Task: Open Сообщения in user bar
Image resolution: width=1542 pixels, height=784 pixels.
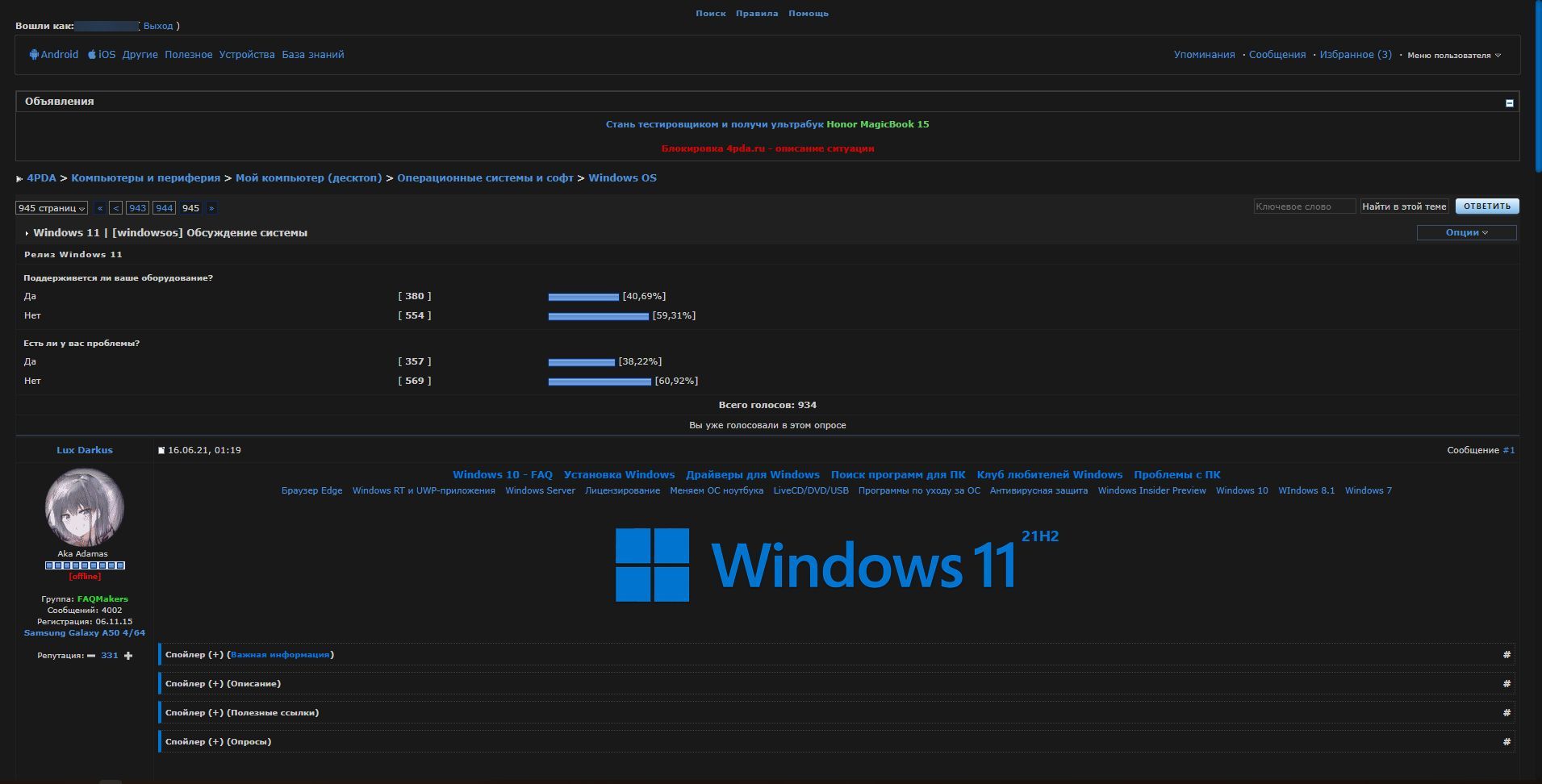Action: click(x=1277, y=55)
